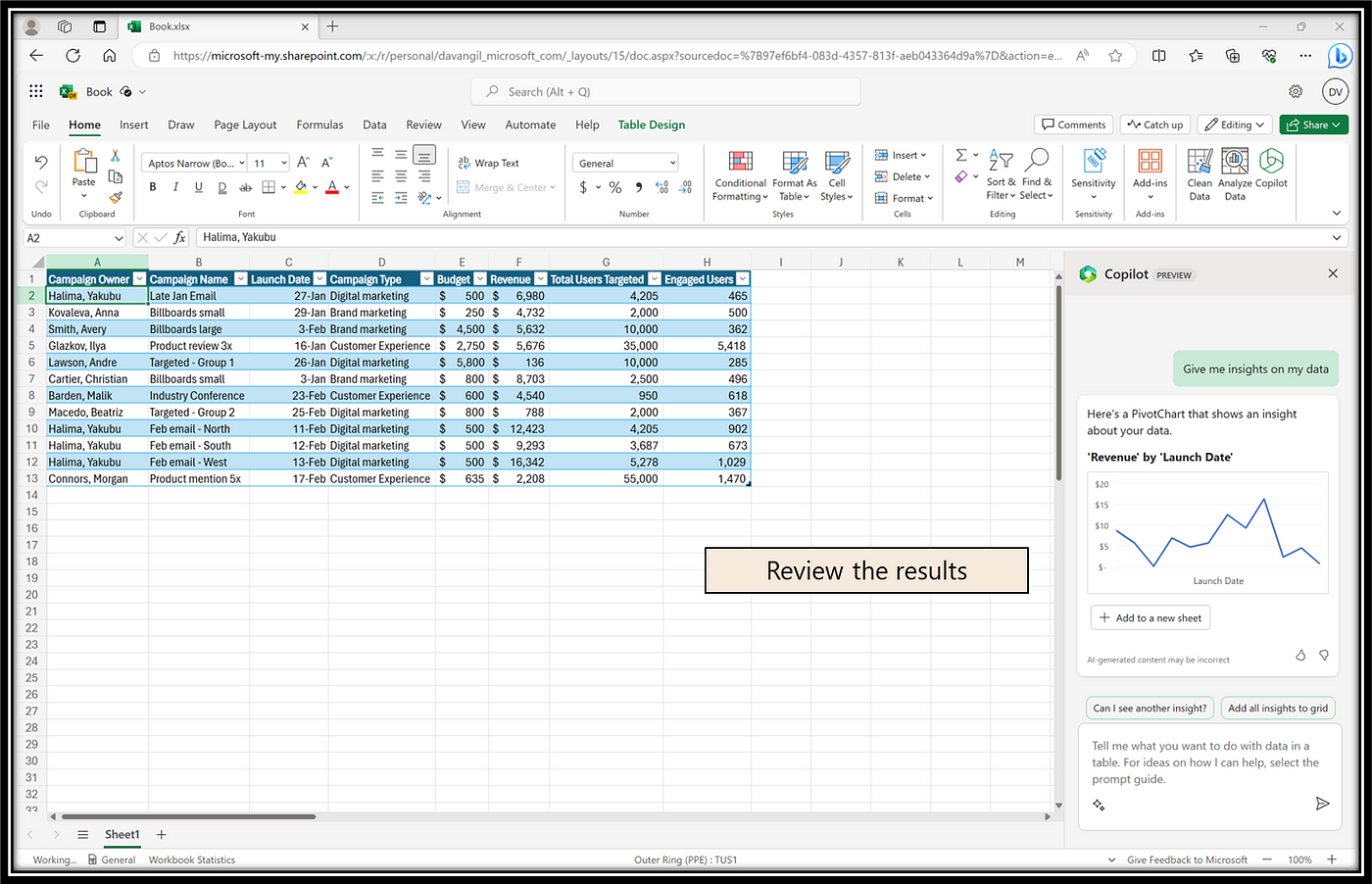Click Add to a new sheet button
1372x884 pixels.
pos(1151,617)
